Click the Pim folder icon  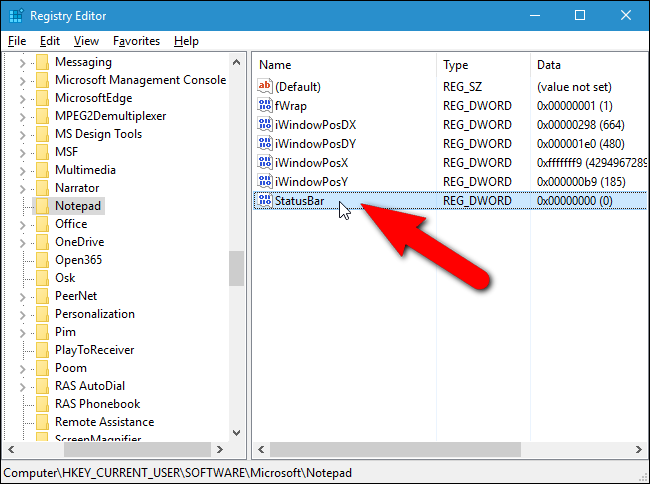click(x=42, y=332)
